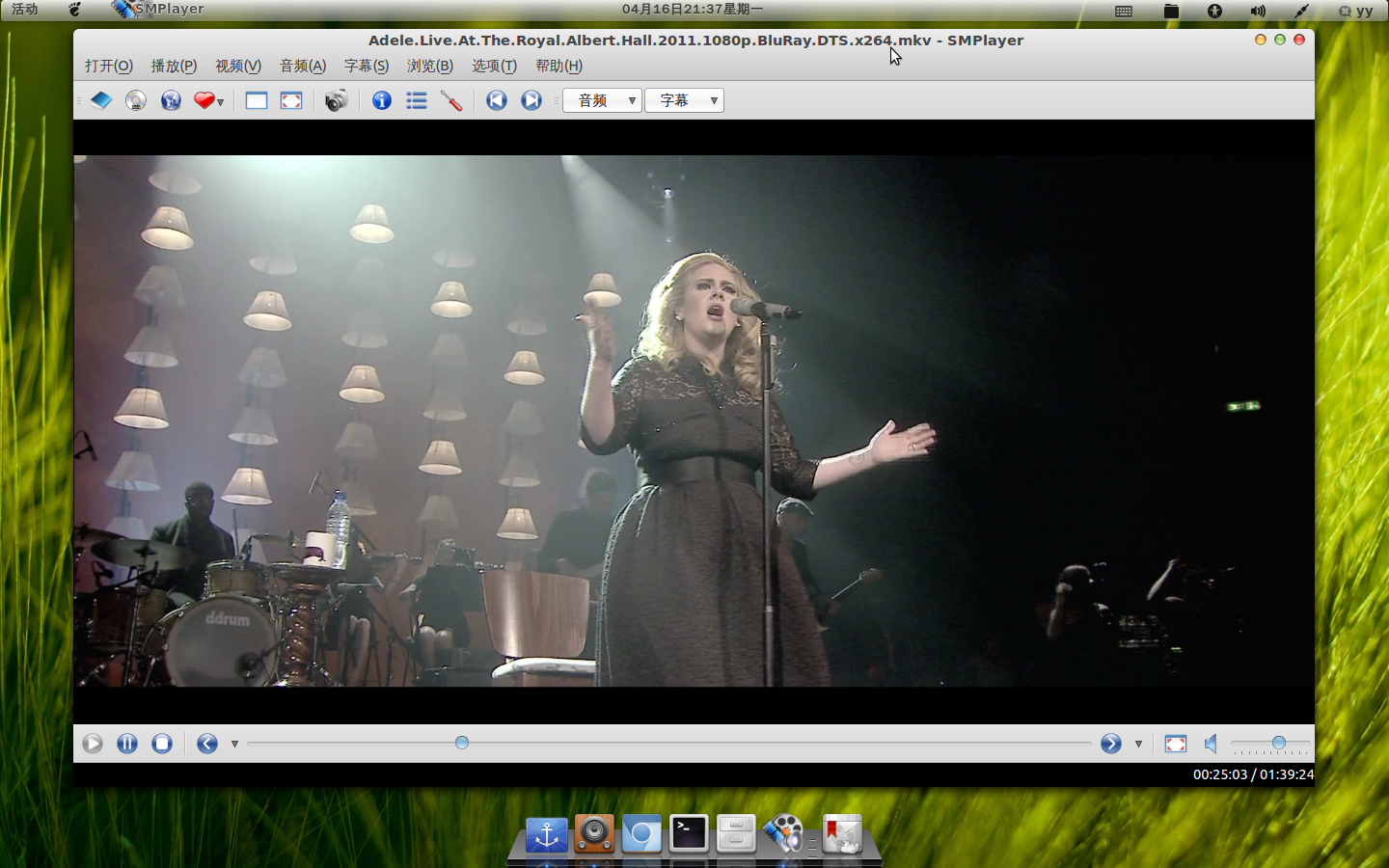Open file cabinet manager from dock
This screenshot has height=868, width=1389.
(x=736, y=834)
